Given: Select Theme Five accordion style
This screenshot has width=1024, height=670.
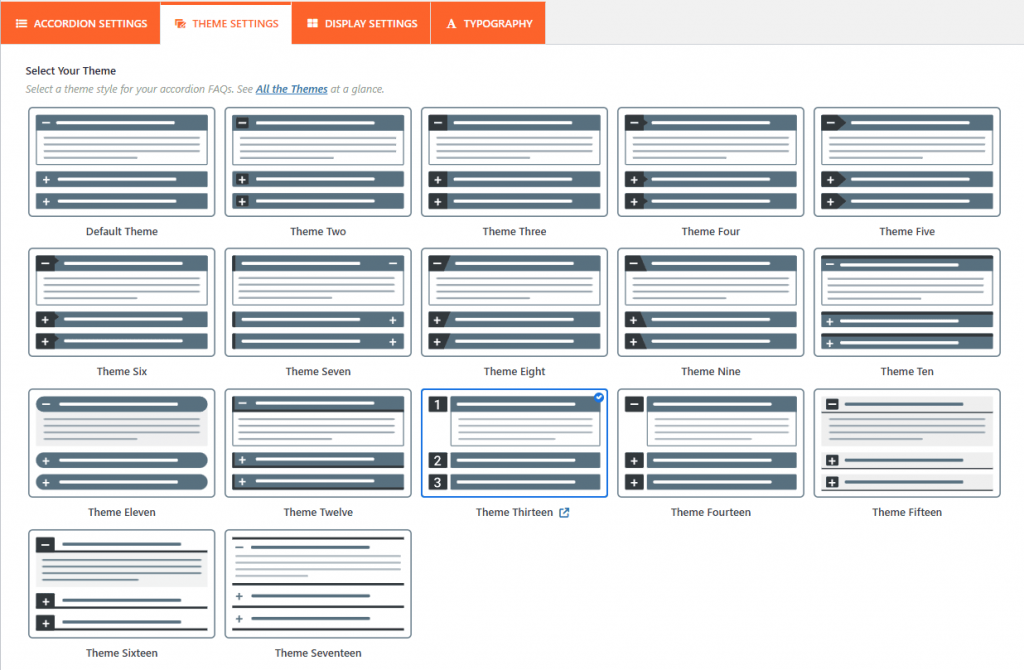Looking at the screenshot, I should [x=907, y=162].
